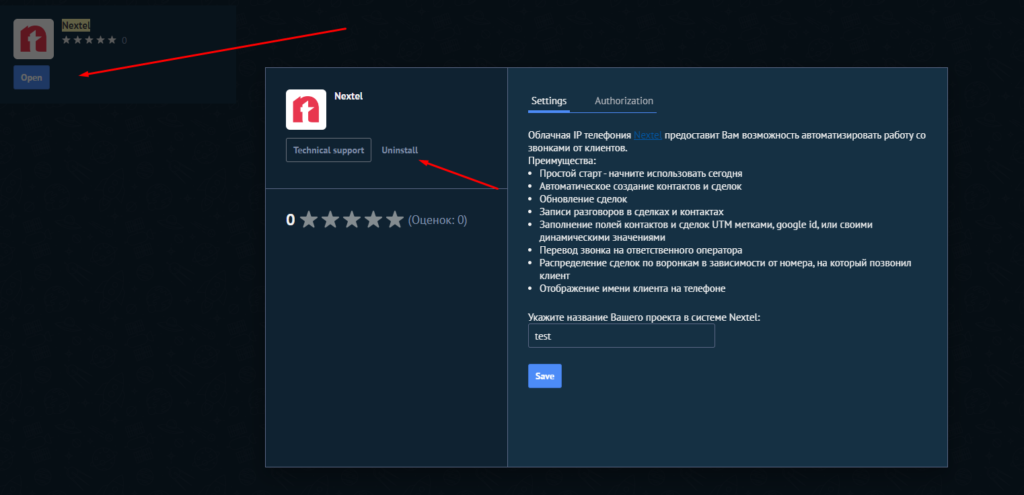1024x495 pixels.
Task: Click the "(Оценок: 0)" rating count text
Action: 438,220
